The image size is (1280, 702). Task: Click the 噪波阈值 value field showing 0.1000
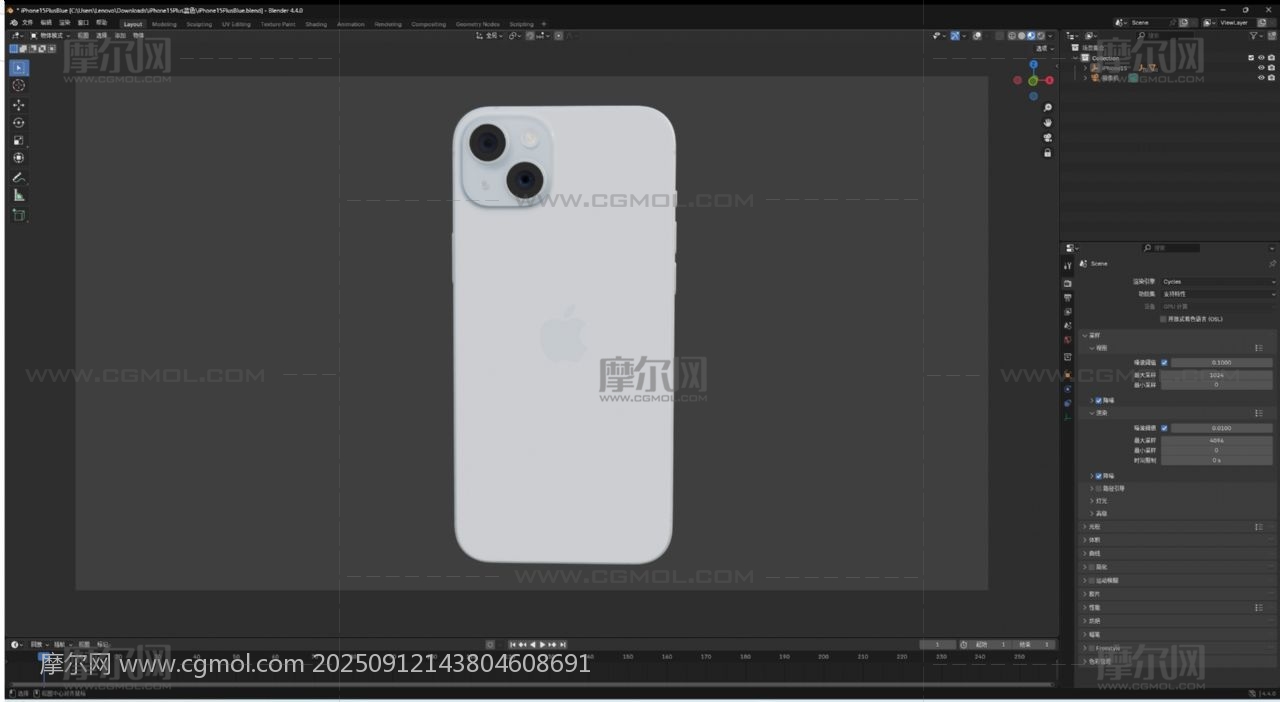click(x=1222, y=362)
